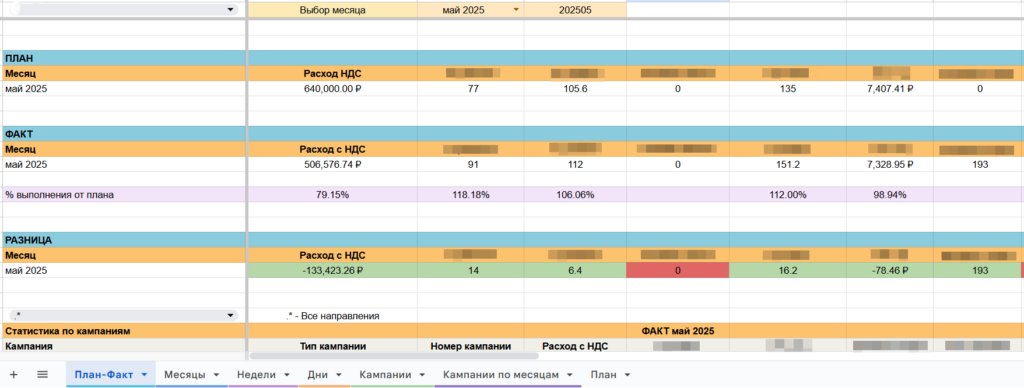The image size is (1024, 388).
Task: Click the add sheet plus icon
Action: pos(14,374)
